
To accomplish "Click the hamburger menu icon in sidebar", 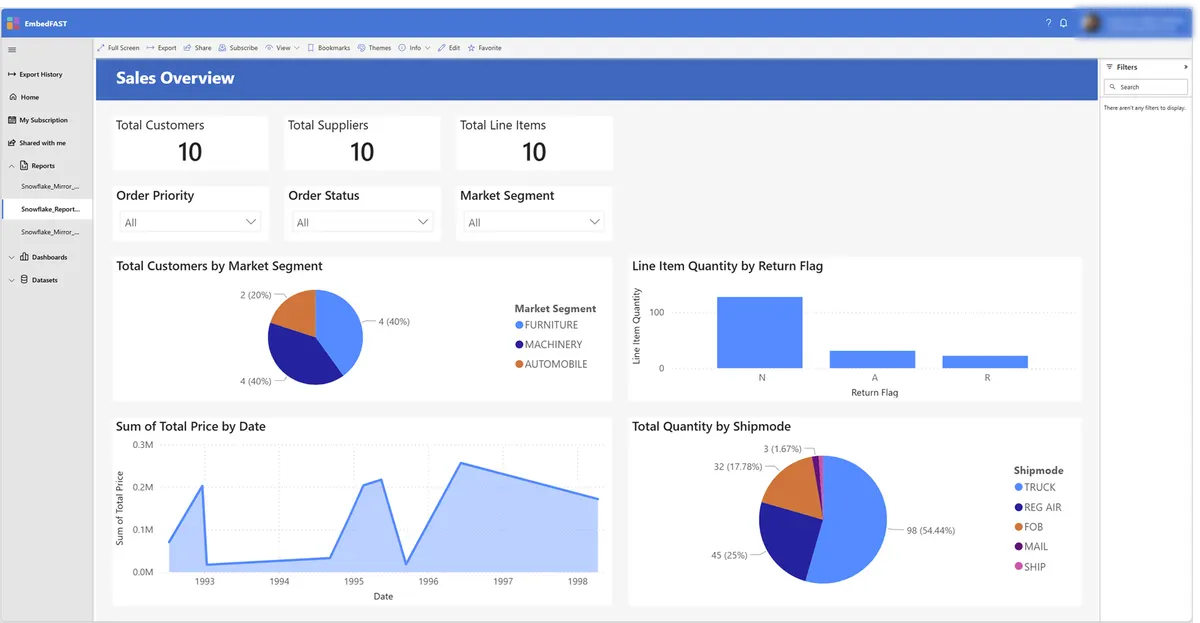I will coord(12,50).
